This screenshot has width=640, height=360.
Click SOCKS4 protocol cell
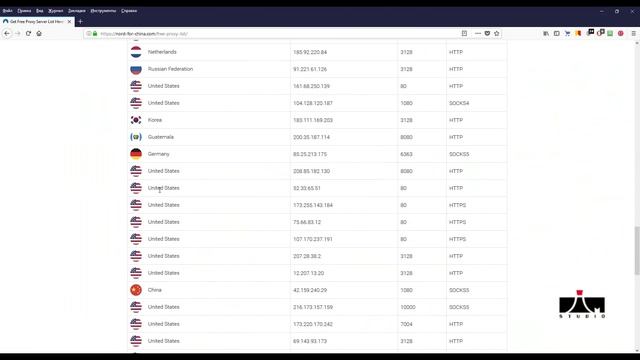coord(459,103)
